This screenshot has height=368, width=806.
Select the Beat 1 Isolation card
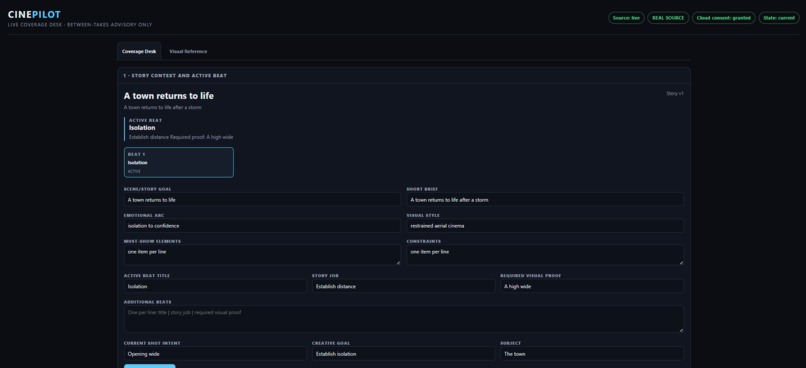click(179, 162)
